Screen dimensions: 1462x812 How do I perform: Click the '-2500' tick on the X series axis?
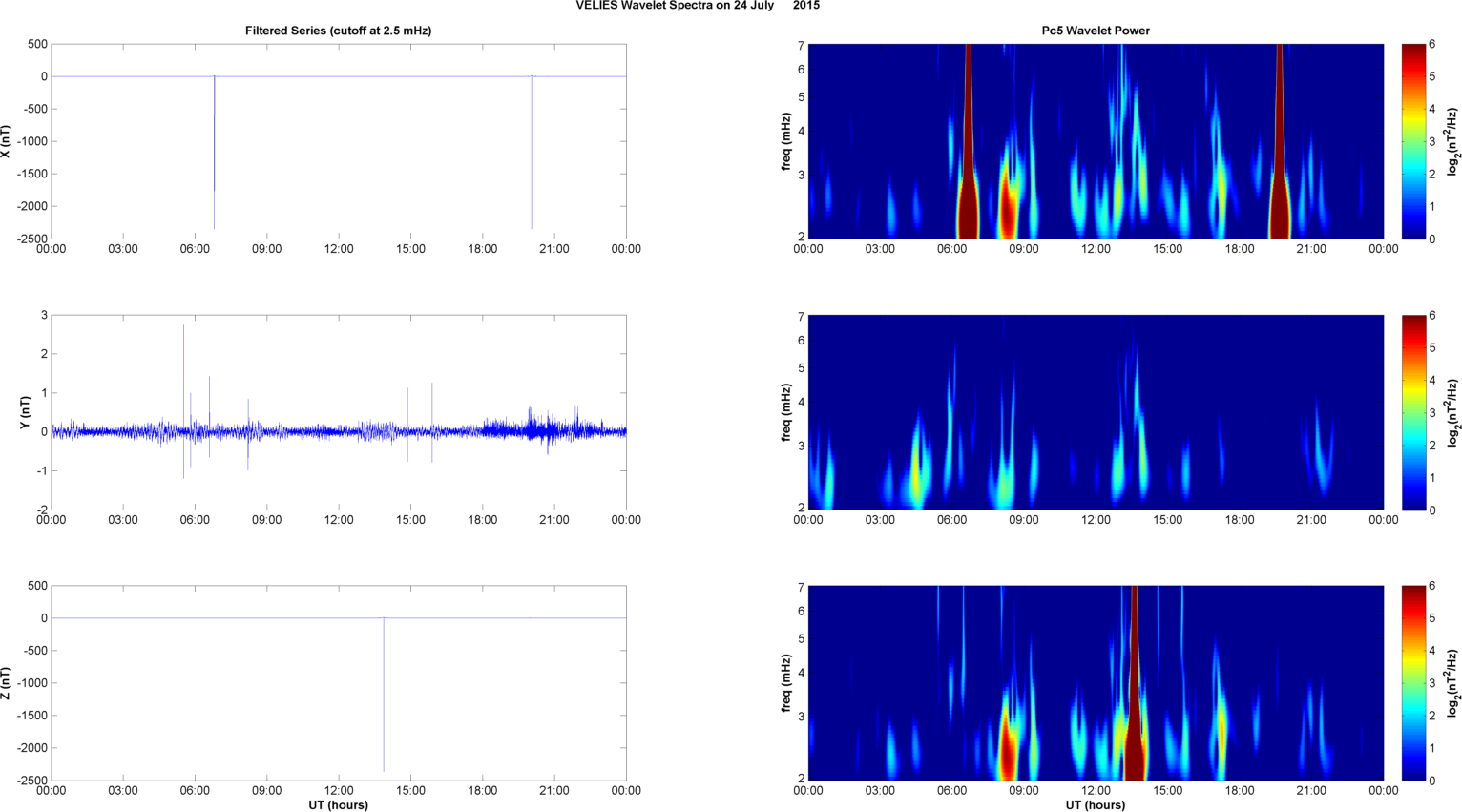click(x=31, y=239)
